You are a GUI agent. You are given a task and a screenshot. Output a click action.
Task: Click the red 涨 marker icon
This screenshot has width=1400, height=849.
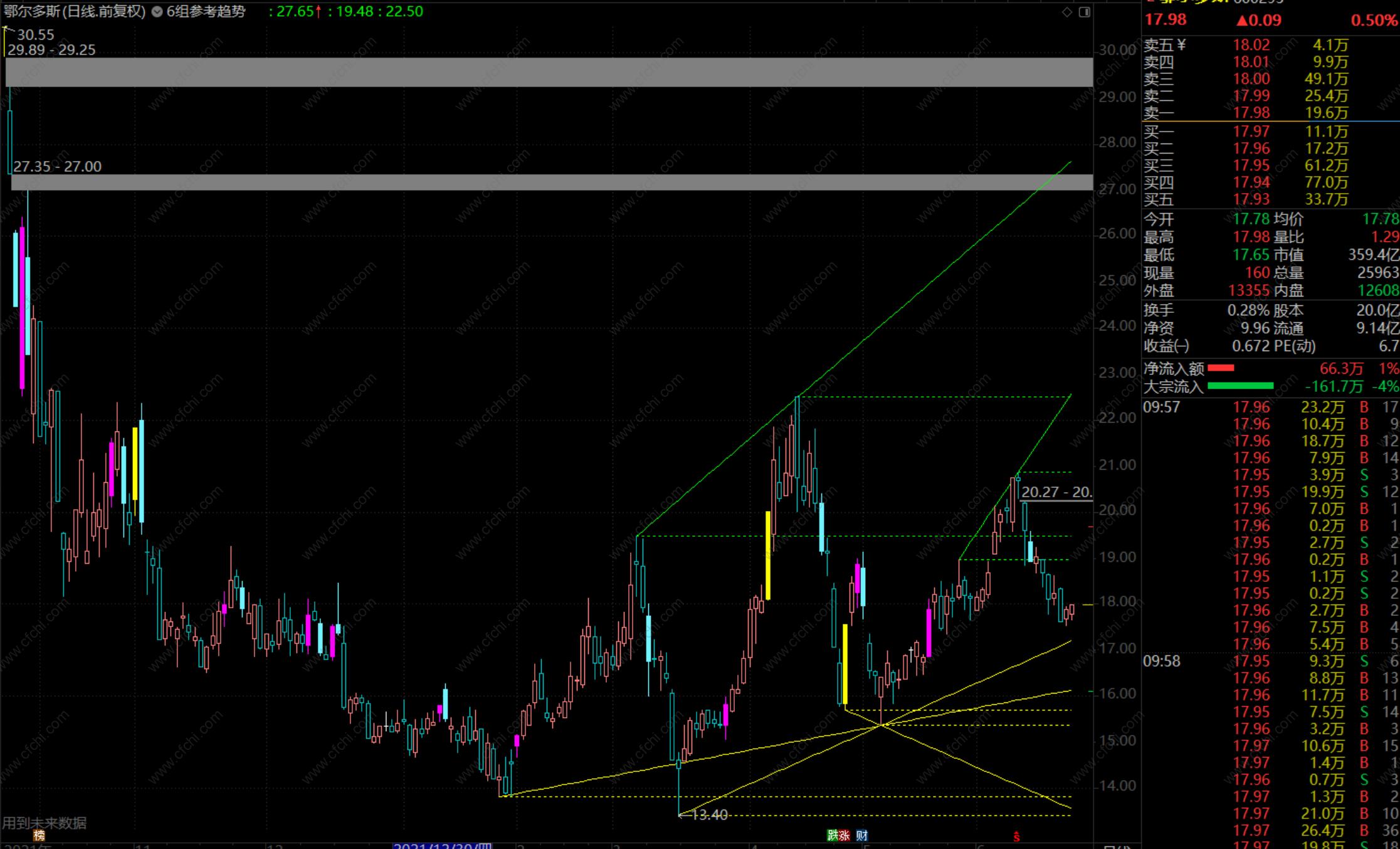point(845,835)
